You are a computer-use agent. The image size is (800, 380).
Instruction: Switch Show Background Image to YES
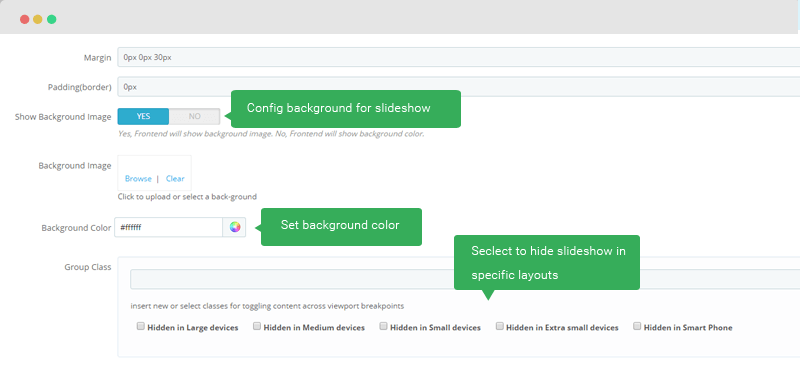coord(143,116)
